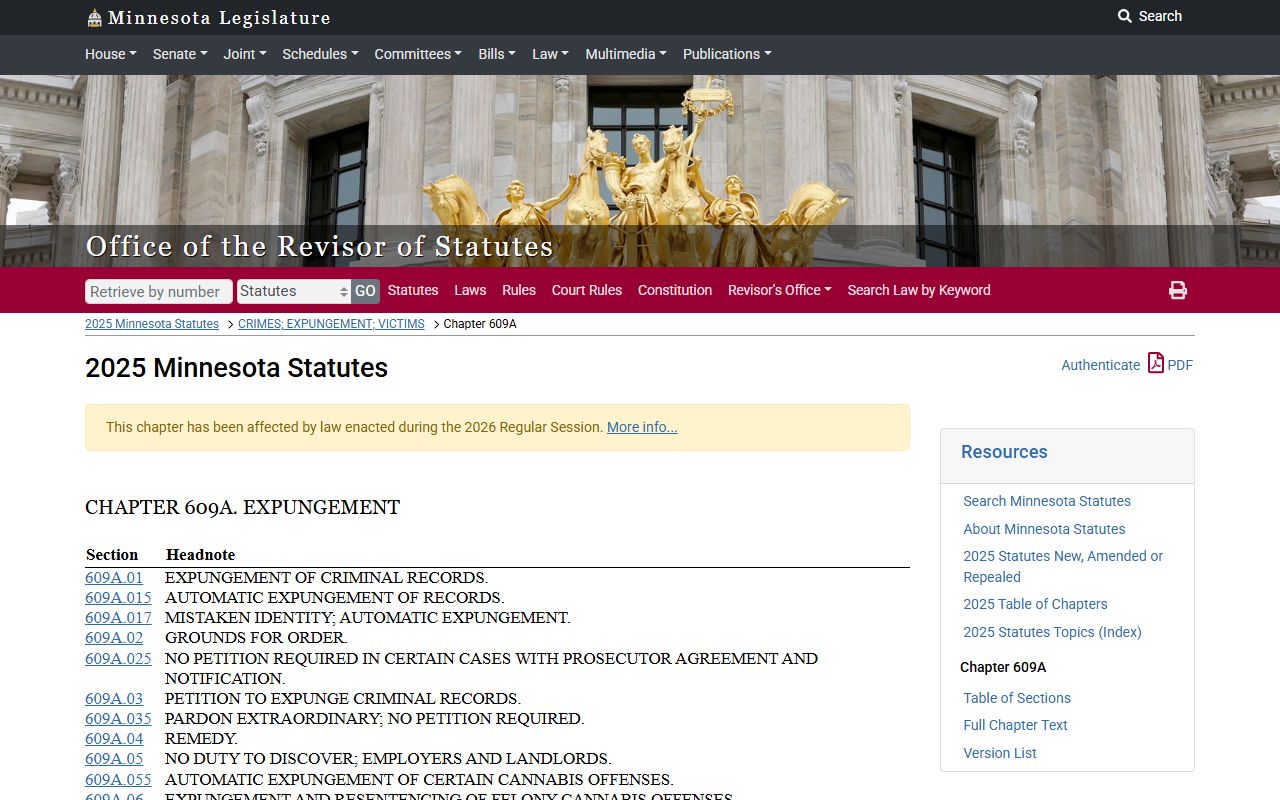Expand the House dropdown menu

coord(110,54)
